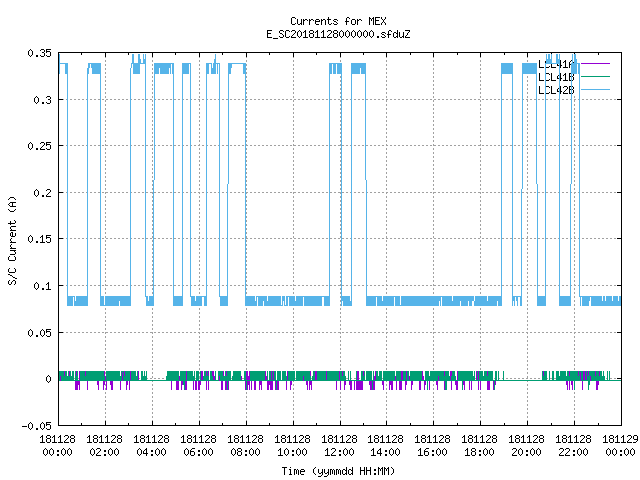The height and width of the screenshot is (480, 640).
Task: Click the 0.1 y-axis tick label
Action: coord(42,286)
